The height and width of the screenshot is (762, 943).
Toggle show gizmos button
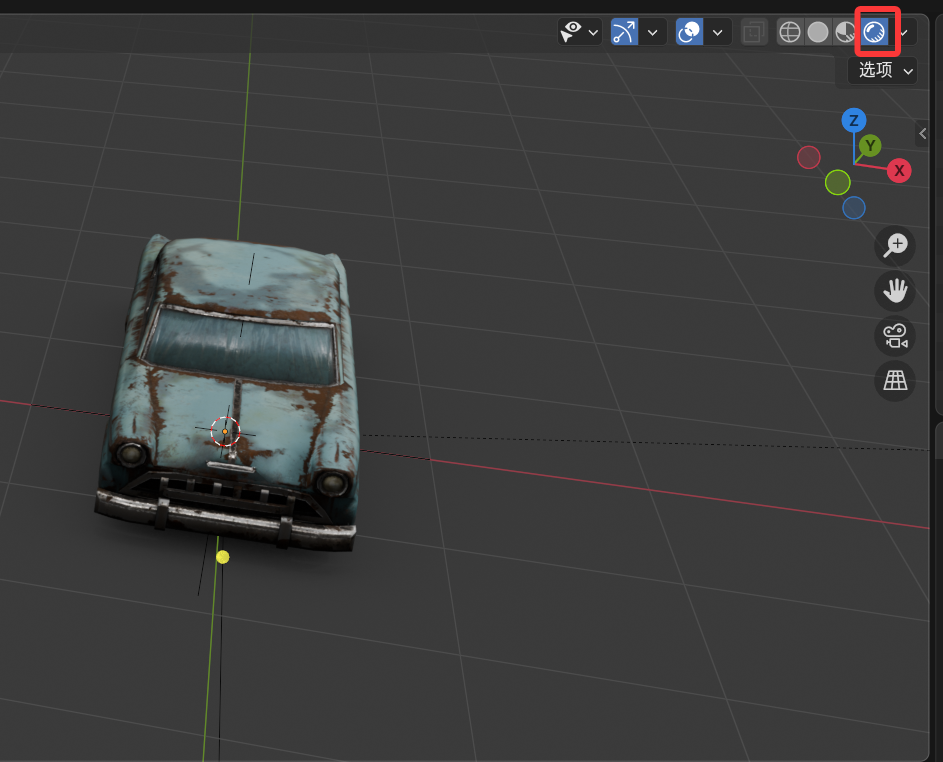(625, 32)
